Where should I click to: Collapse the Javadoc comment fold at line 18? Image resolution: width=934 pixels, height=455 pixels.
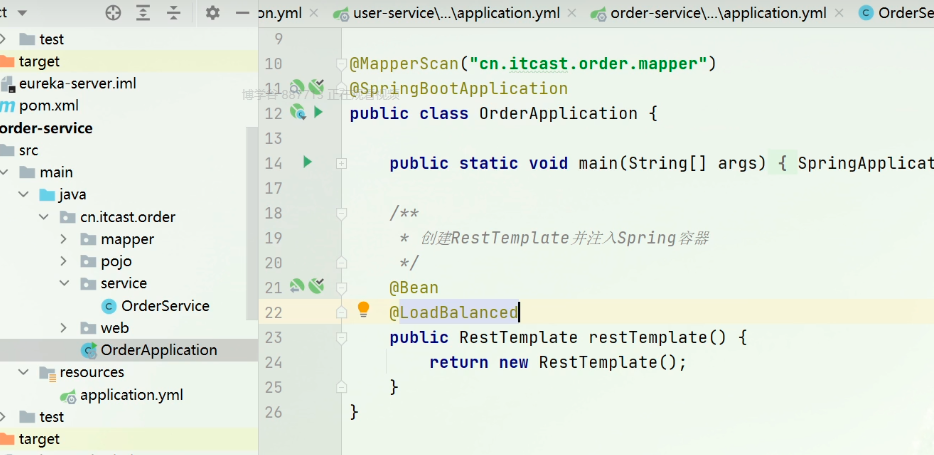tap(341, 213)
